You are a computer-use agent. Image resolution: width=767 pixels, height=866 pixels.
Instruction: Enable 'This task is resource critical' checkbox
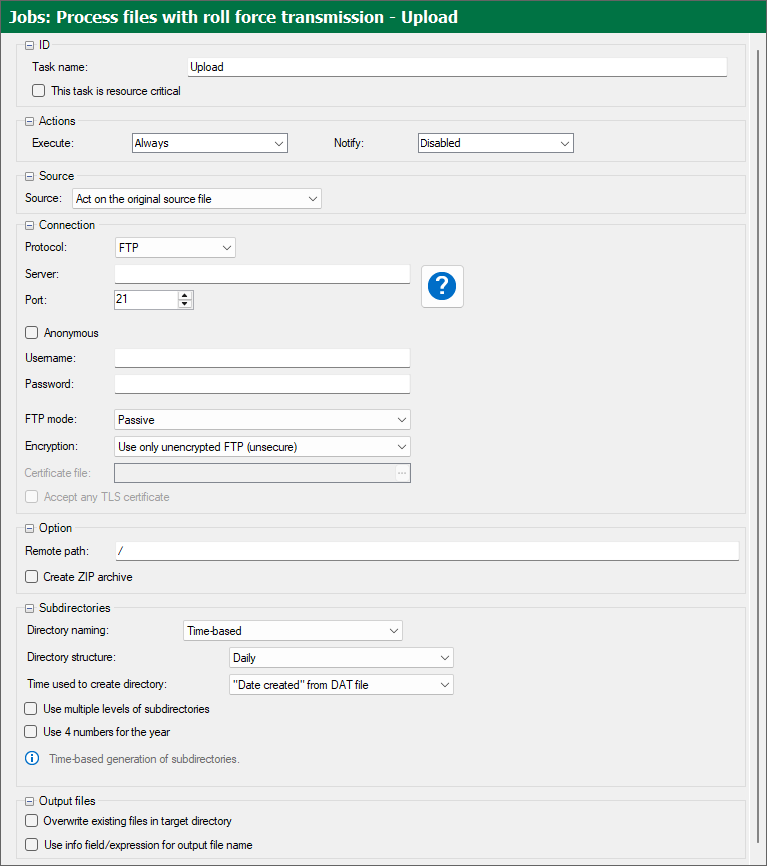point(39,91)
